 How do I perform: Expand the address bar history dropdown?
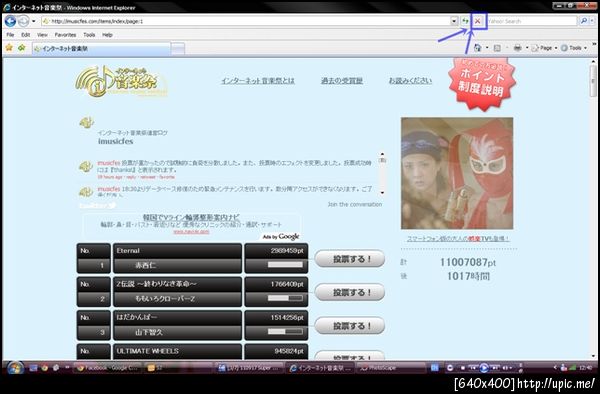click(454, 21)
